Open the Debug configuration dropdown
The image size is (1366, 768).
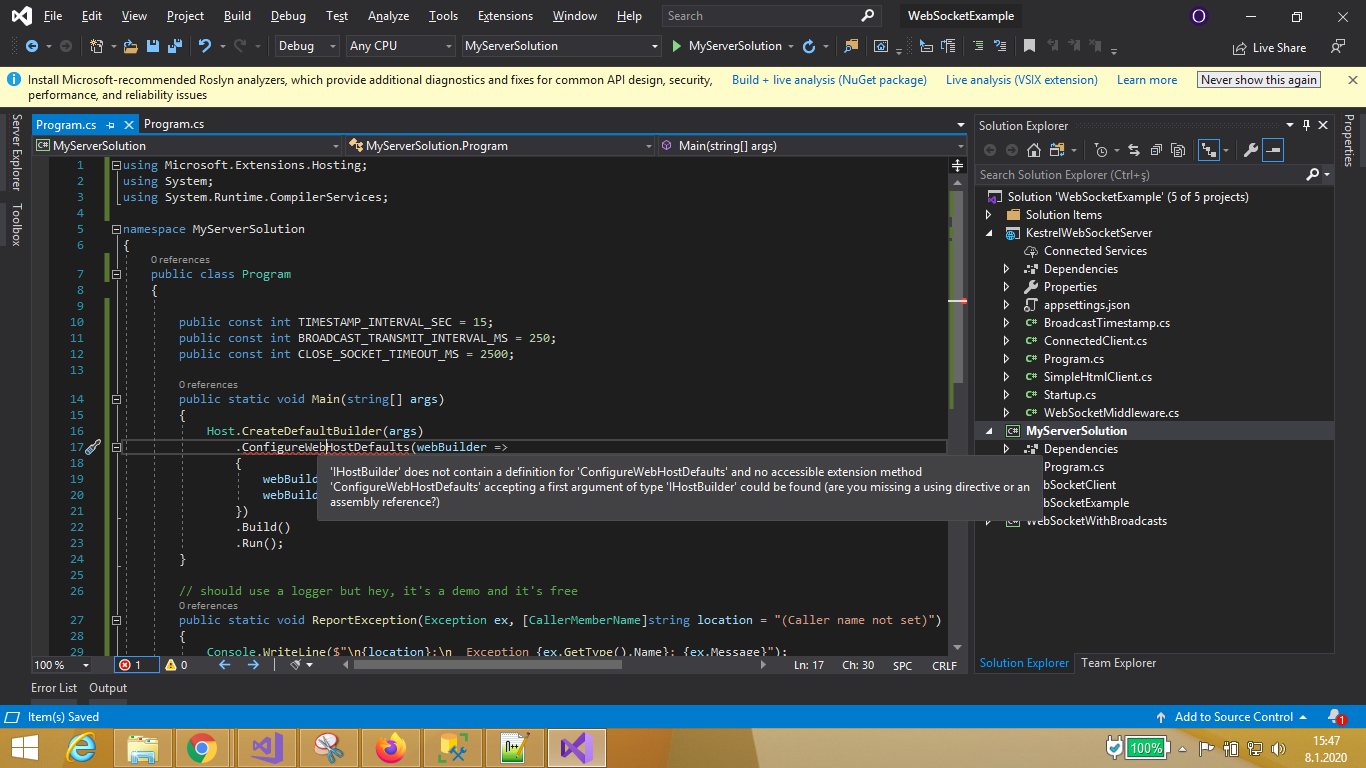(x=308, y=46)
